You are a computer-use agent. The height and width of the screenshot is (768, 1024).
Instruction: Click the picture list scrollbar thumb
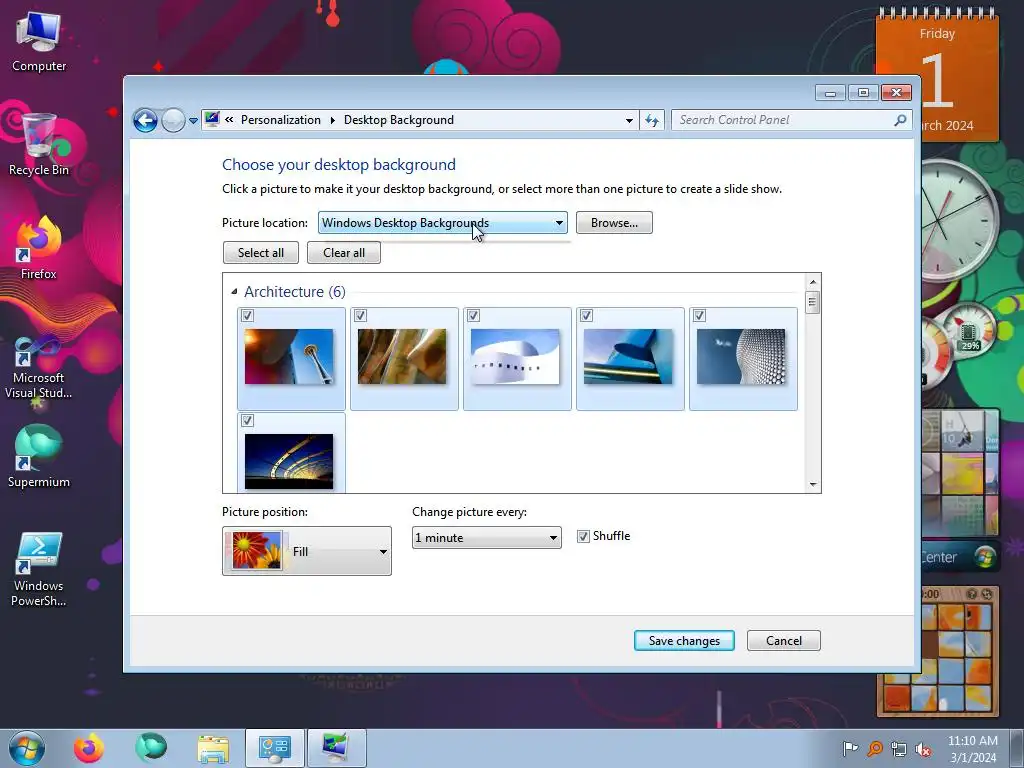click(813, 302)
